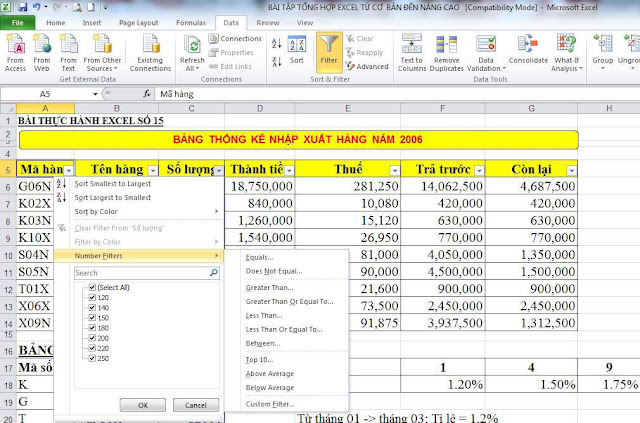Uncheck the 250 filter value

(92, 358)
